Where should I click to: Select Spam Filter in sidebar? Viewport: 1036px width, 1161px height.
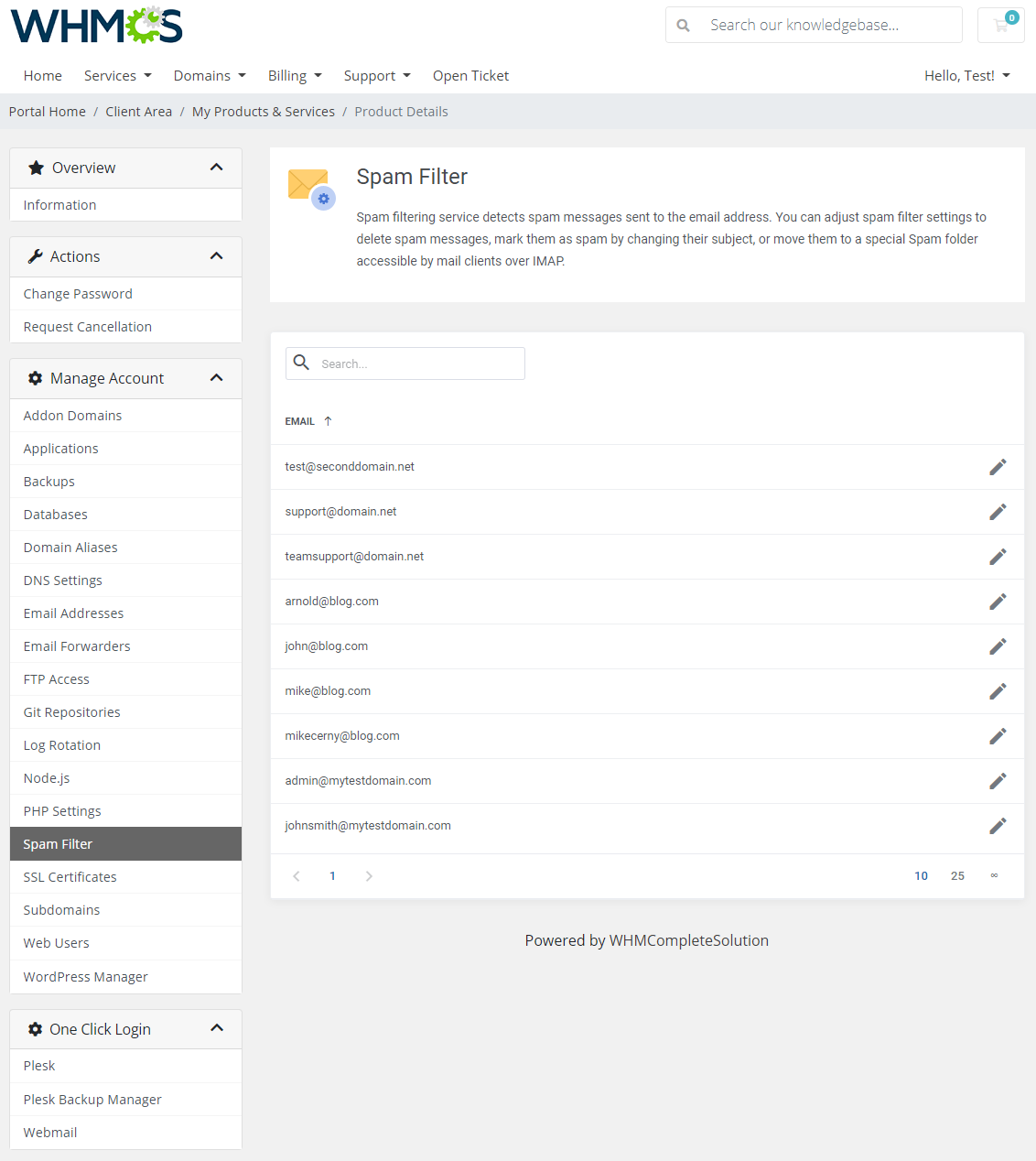tap(125, 844)
